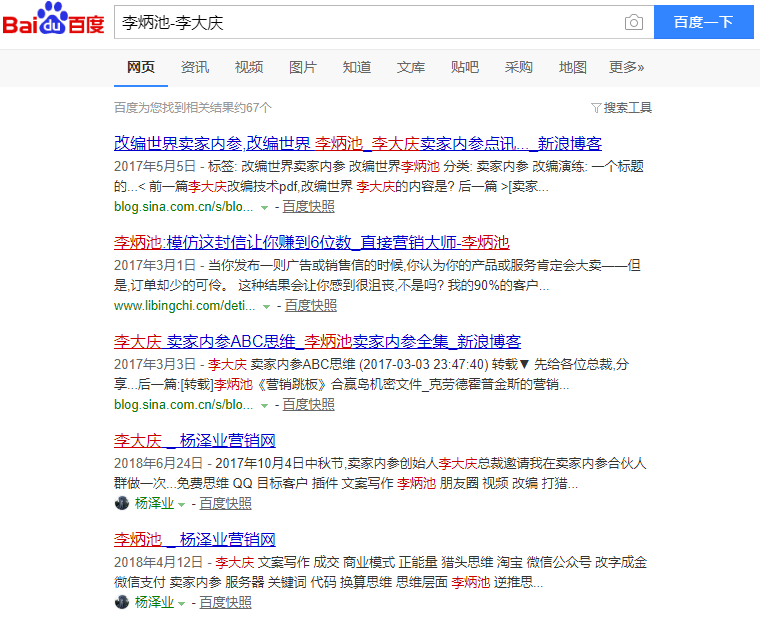Screen dimensions: 760x624
Task: Click the 百度一下 search button
Action: pyautogui.click(x=703, y=22)
